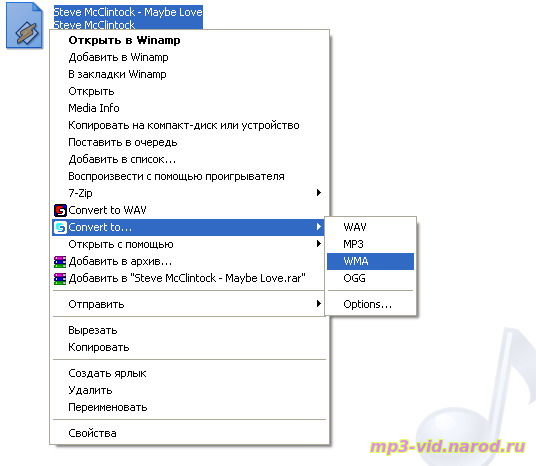Image resolution: width=536 pixels, height=466 pixels.
Task: Expand the 7-Zip submenu arrow
Action: click(319, 192)
